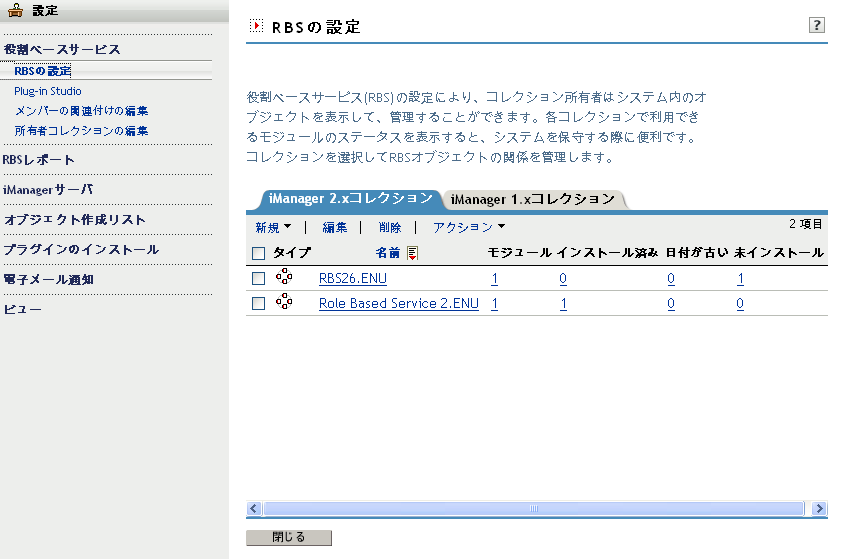The height and width of the screenshot is (559, 843).
Task: Toggle the select-all checkbox in table header
Action: pos(259,253)
